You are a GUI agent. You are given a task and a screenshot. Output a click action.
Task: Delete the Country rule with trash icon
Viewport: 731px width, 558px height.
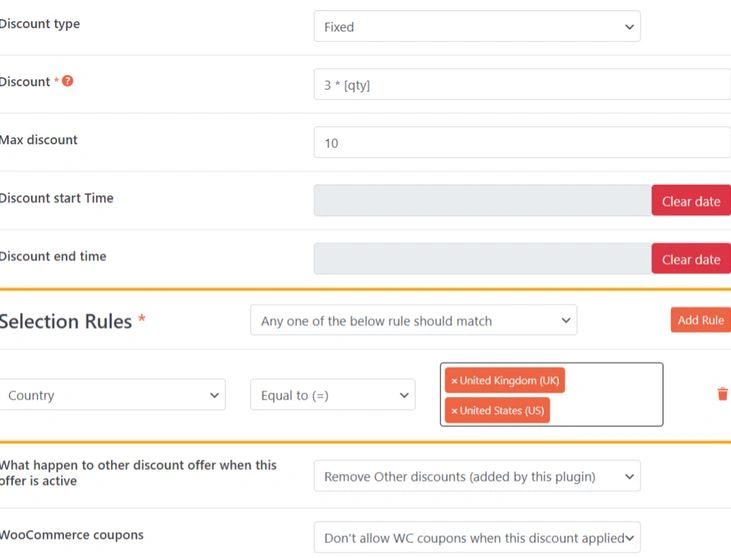click(x=722, y=394)
